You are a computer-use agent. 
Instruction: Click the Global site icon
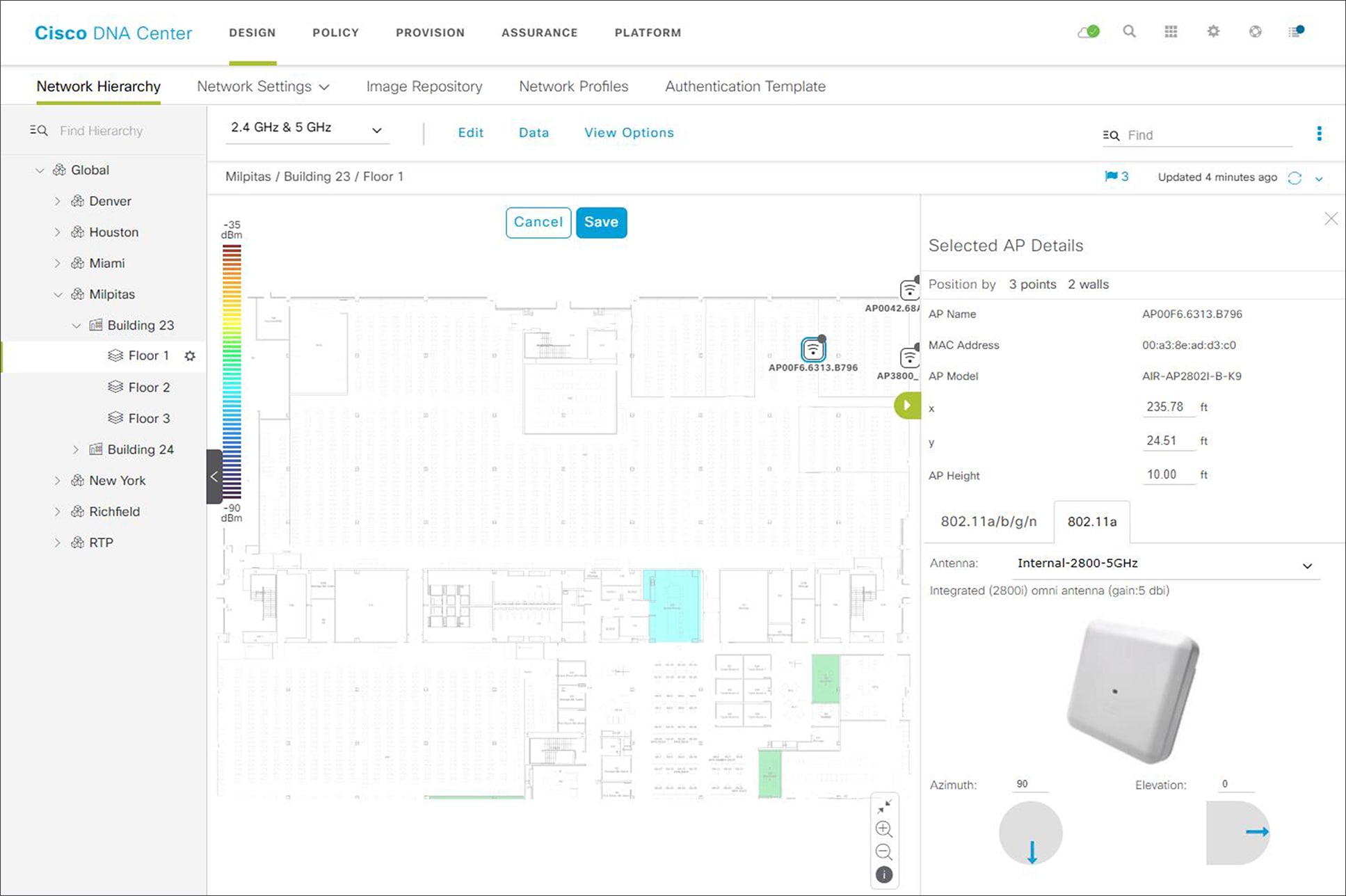click(60, 170)
